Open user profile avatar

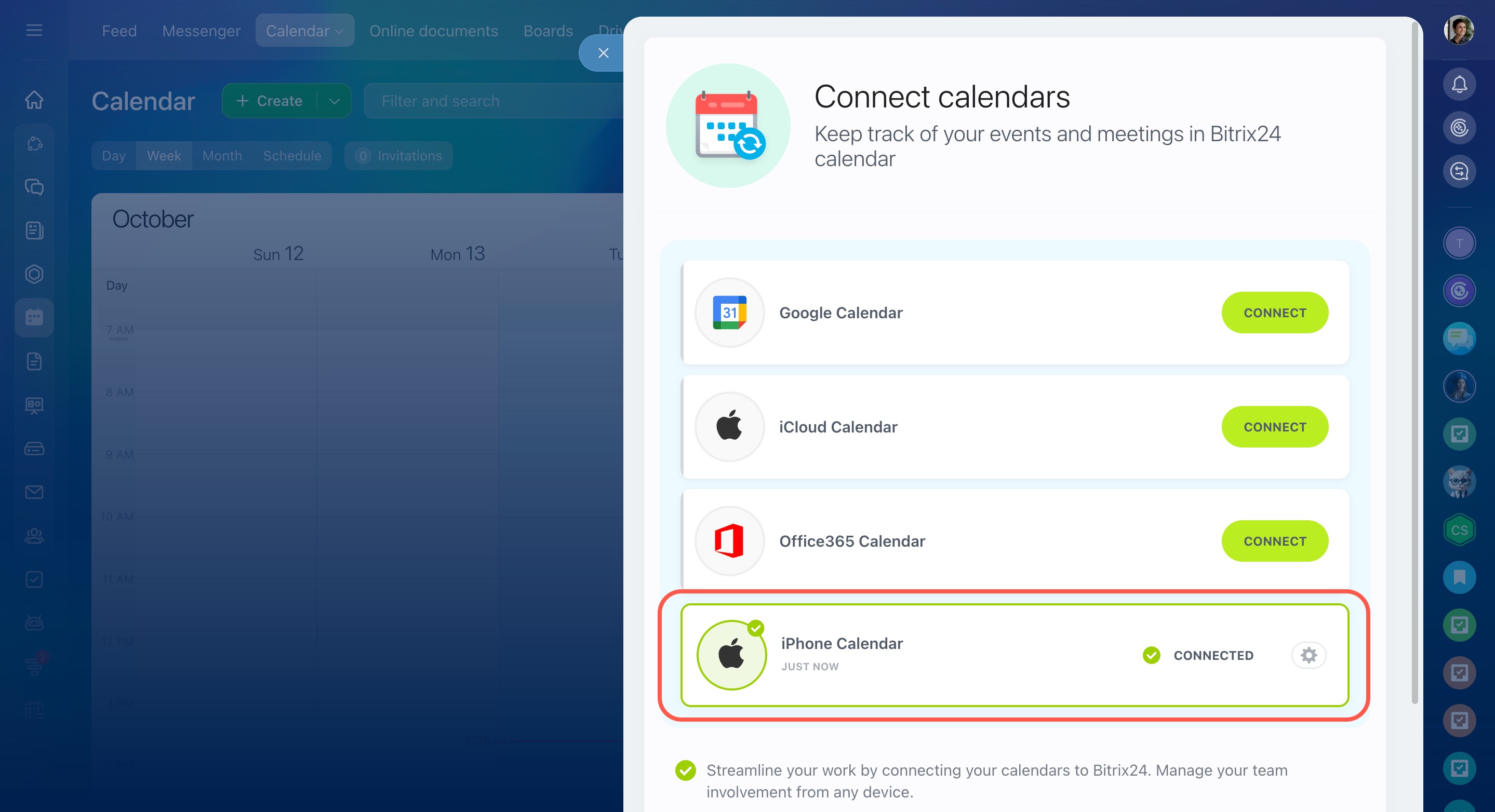tap(1459, 30)
